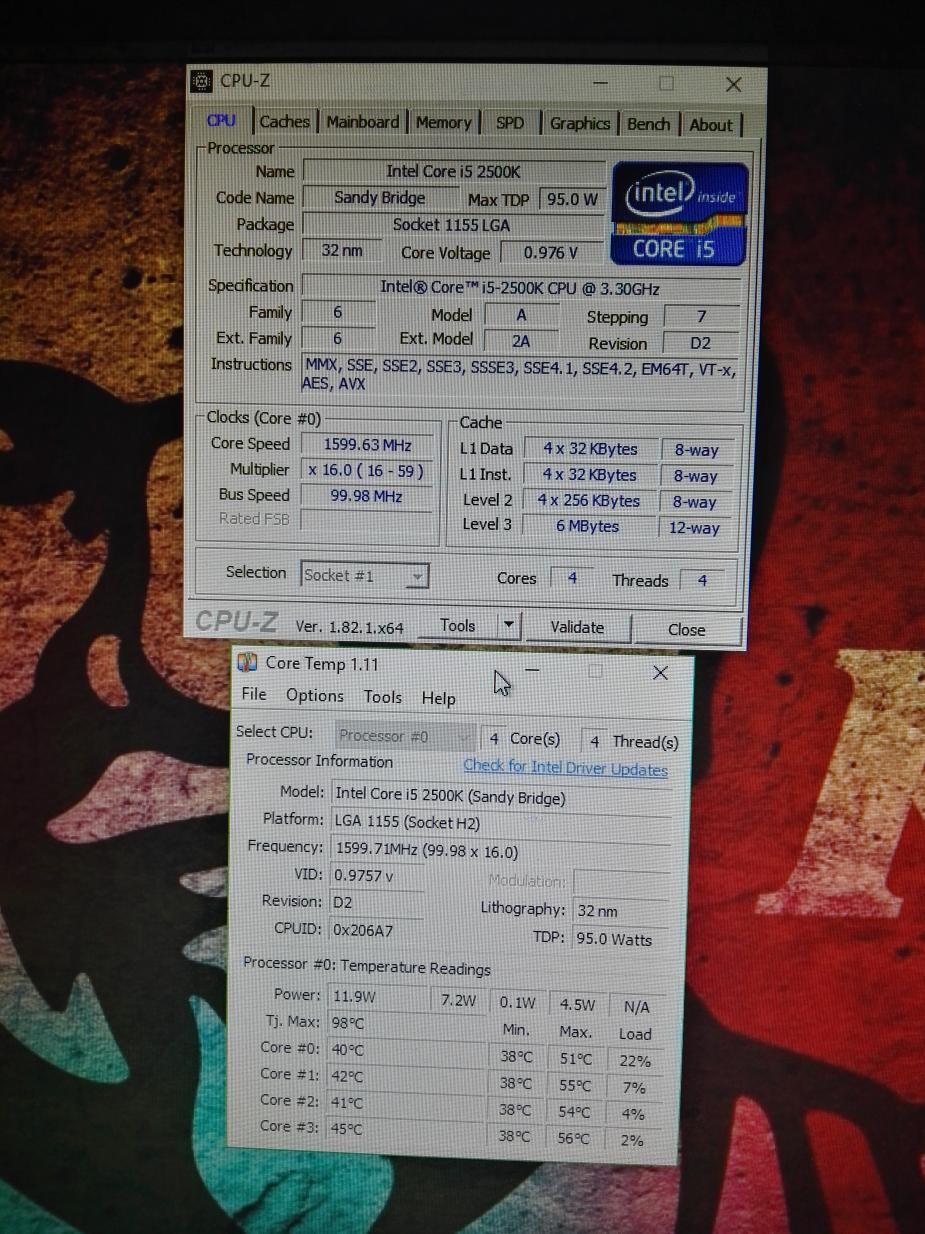Click the Core #3 max temperature 56°C
The width and height of the screenshot is (925, 1234).
point(574,1138)
